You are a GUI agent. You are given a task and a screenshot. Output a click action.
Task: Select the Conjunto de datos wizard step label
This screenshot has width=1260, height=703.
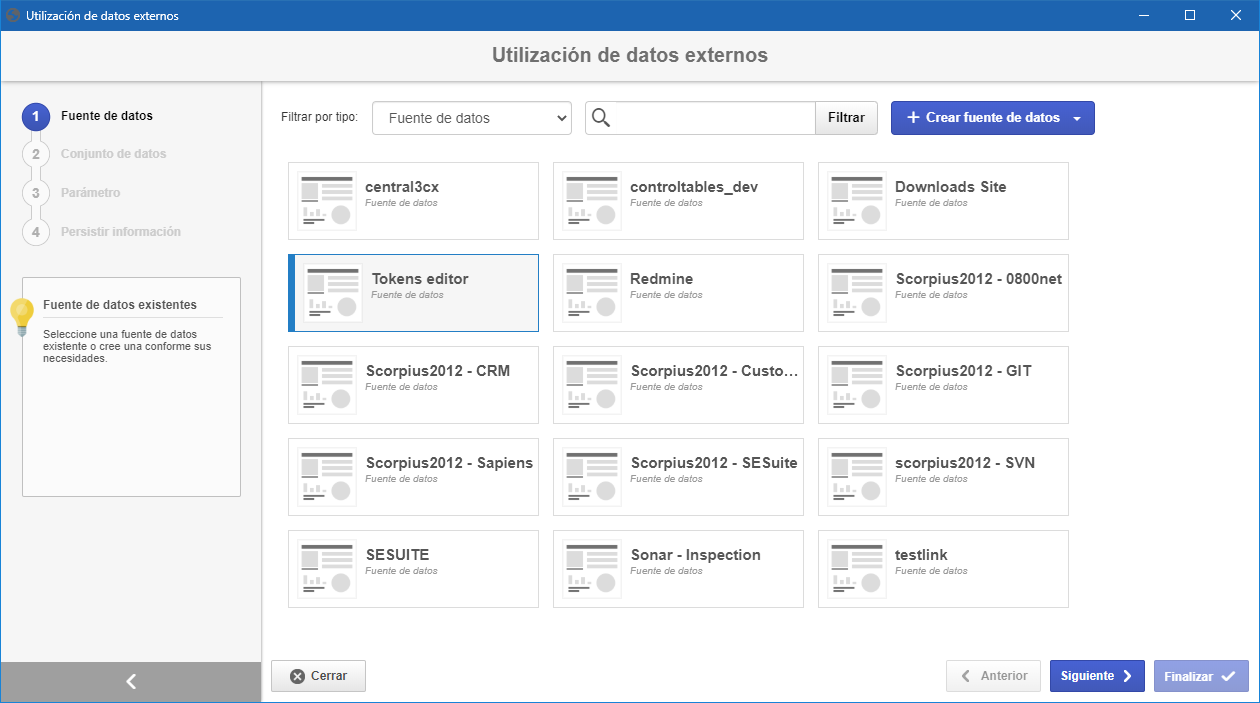point(114,154)
